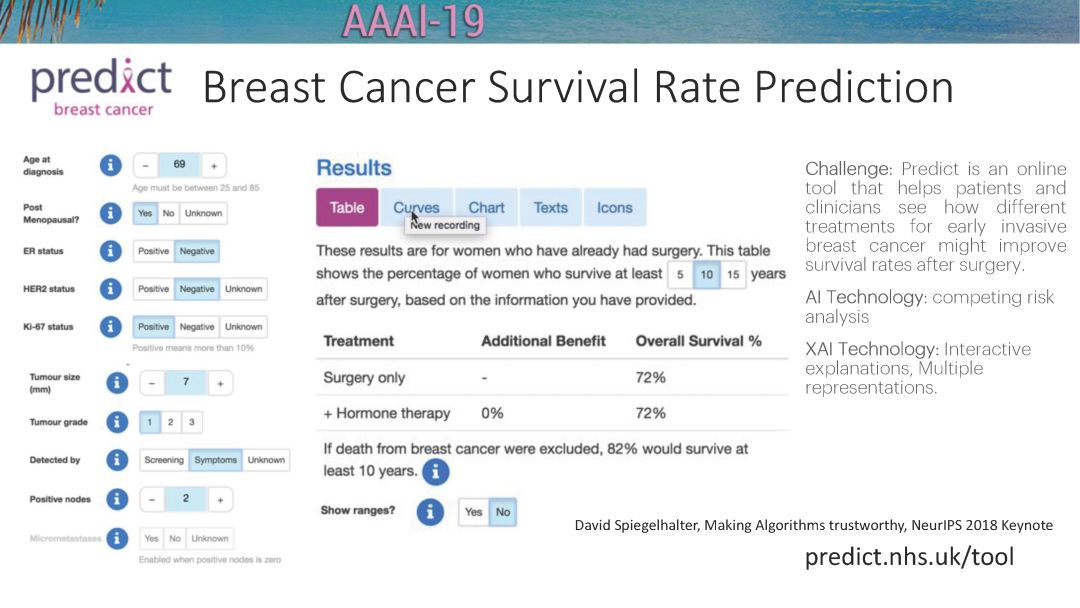The image size is (1080, 608).
Task: Select Screening under Detected by
Action: [164, 460]
